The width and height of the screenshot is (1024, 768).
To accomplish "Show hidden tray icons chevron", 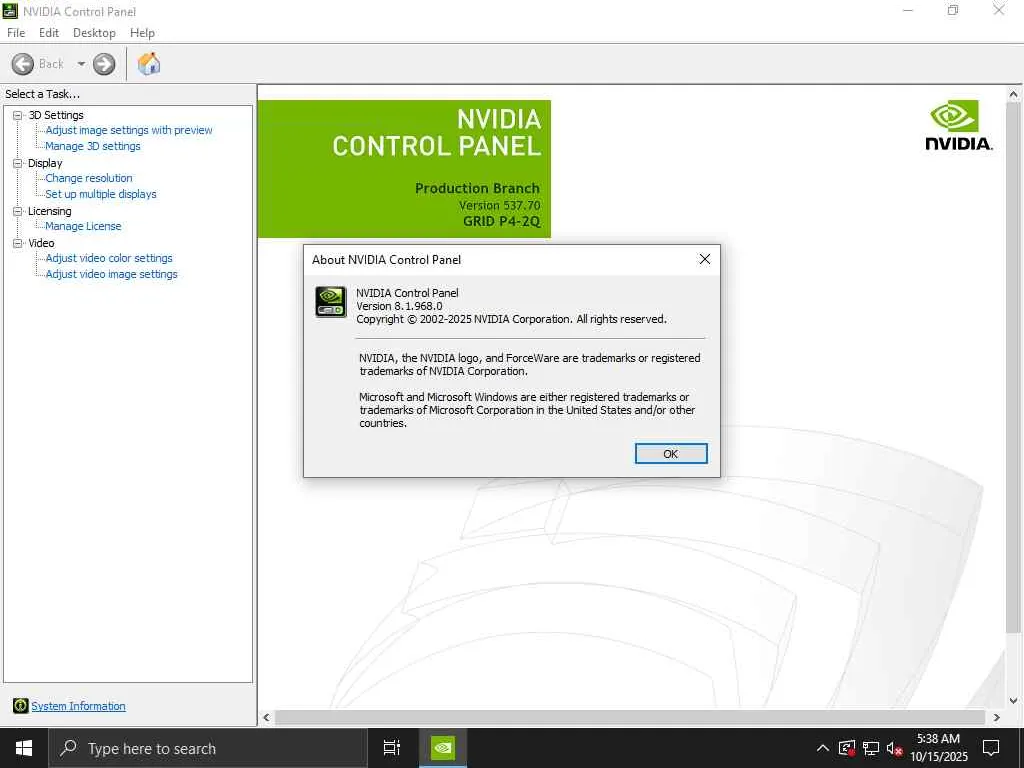I will 823,748.
